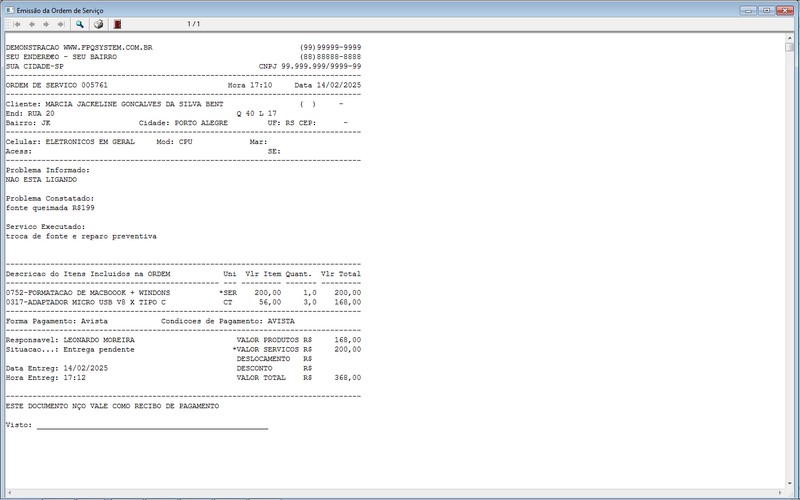Screen dimensions: 800x500
Task: Click the previous page arrow
Action: click(31, 23)
